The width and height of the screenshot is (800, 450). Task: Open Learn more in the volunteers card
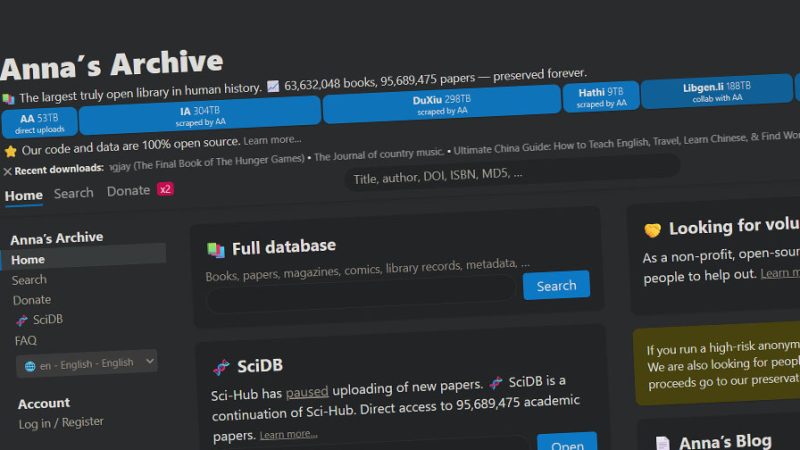click(780, 273)
